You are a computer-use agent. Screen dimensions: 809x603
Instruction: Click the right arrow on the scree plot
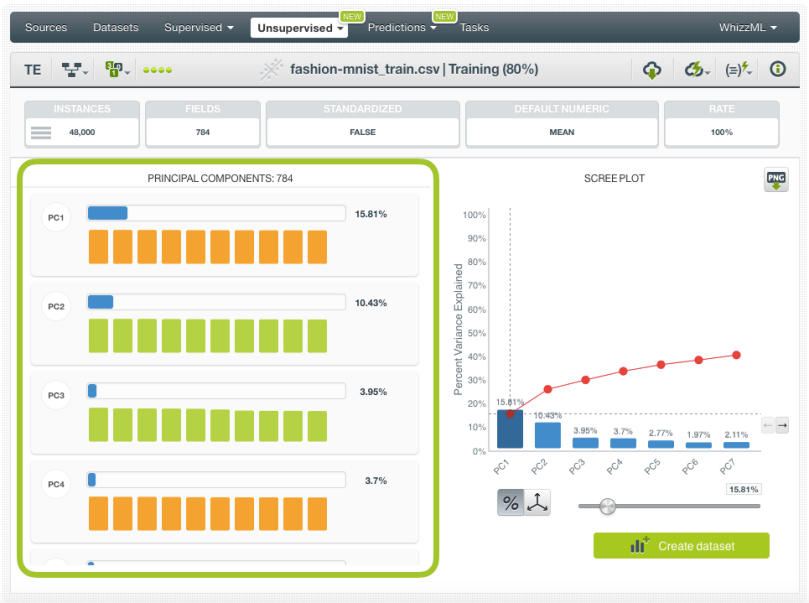782,425
